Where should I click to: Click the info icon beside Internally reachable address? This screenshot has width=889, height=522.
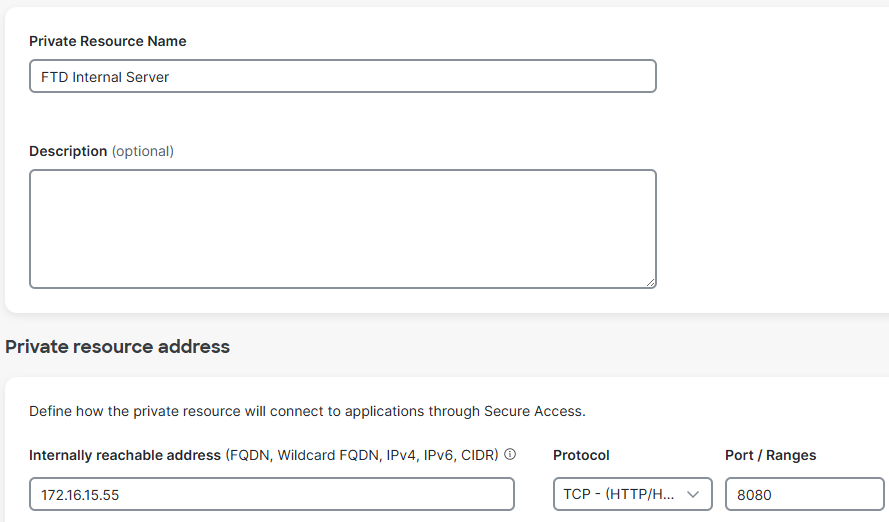pos(510,455)
